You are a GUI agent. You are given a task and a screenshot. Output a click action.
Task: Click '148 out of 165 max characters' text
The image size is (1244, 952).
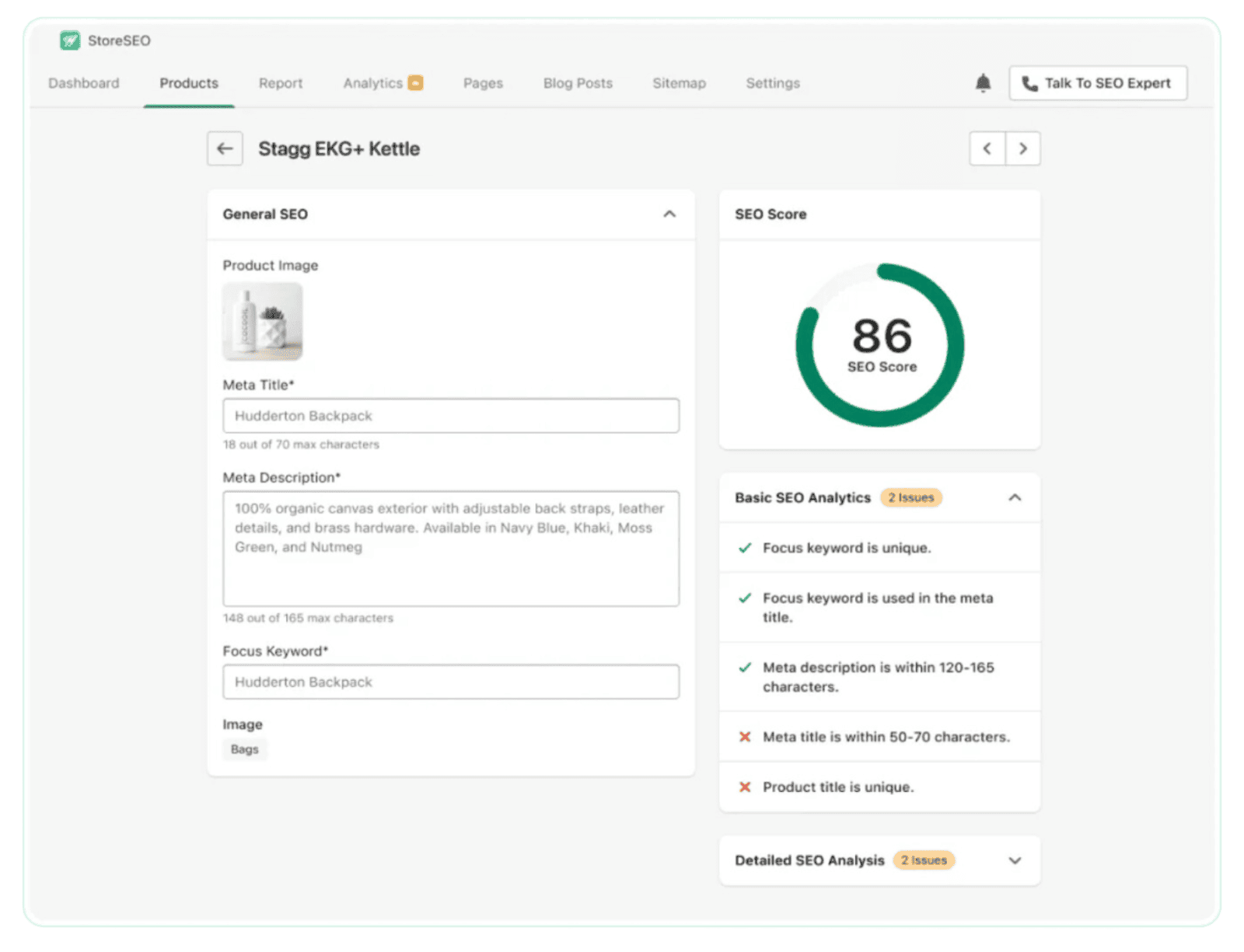coord(308,618)
